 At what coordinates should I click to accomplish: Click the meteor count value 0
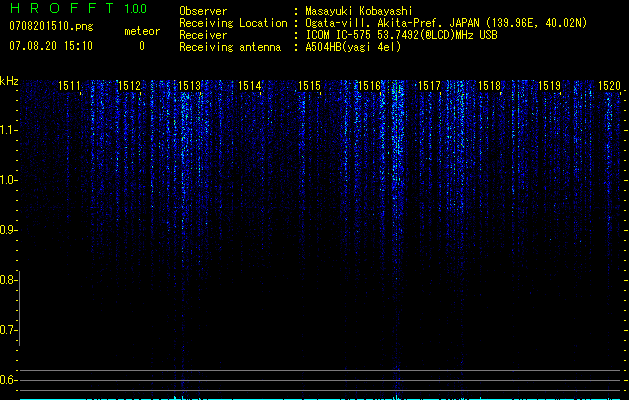(142, 46)
